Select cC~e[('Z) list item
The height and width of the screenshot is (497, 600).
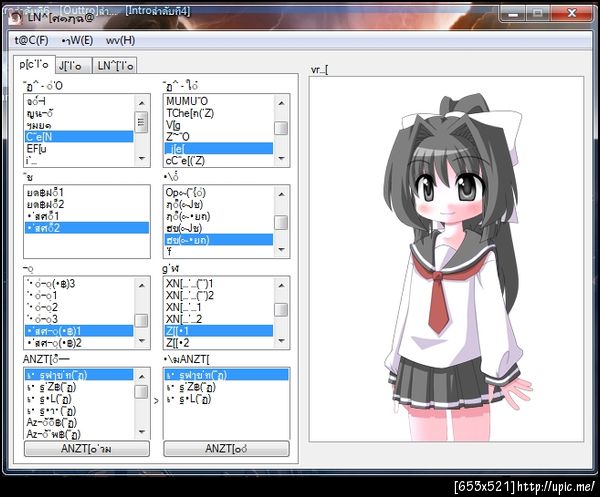(219, 161)
